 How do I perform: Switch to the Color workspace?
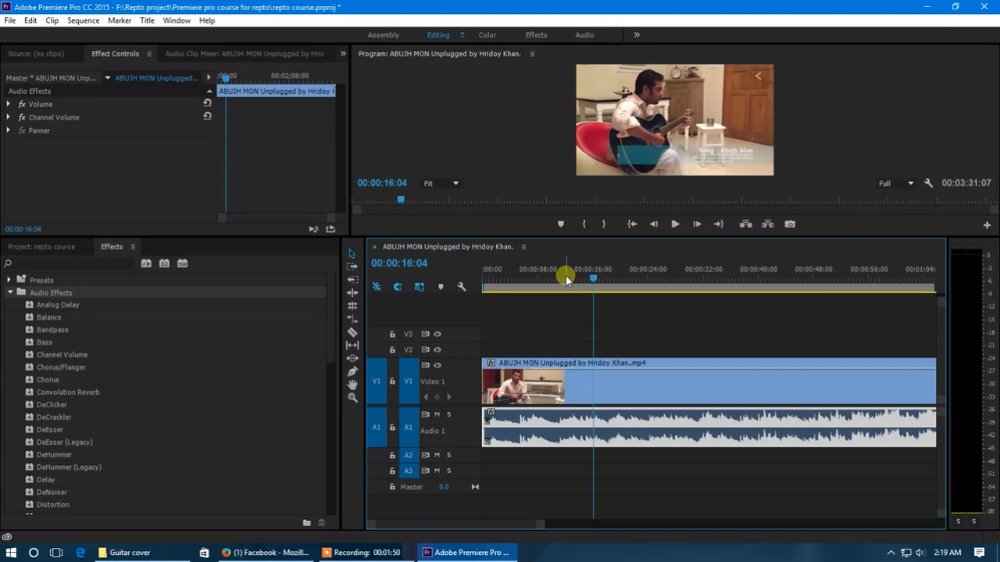tap(487, 35)
